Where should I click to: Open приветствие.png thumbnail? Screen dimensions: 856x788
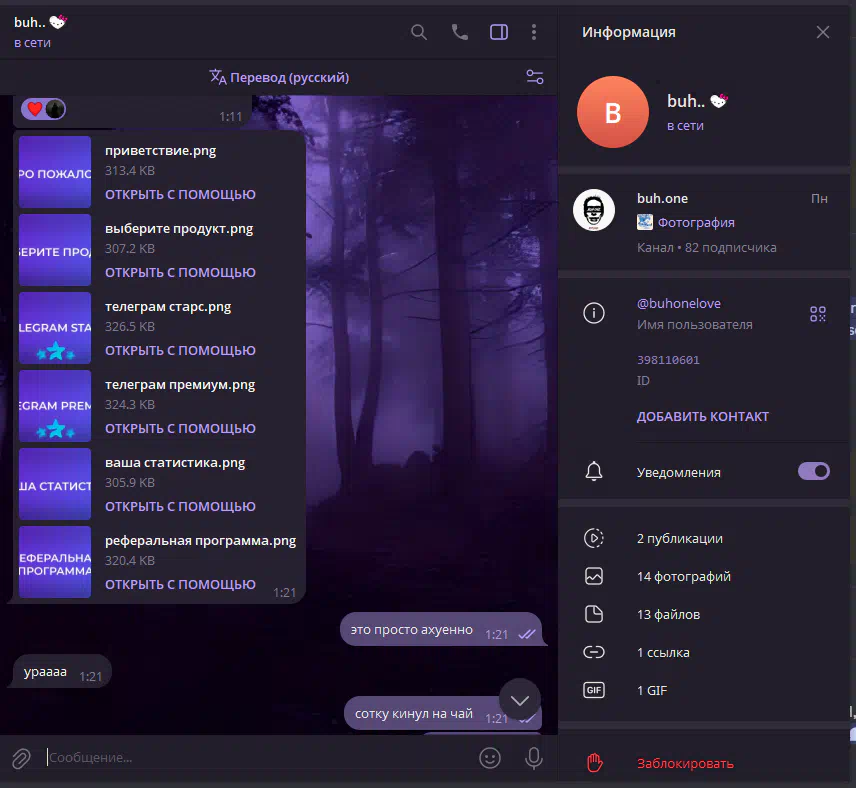pos(55,173)
